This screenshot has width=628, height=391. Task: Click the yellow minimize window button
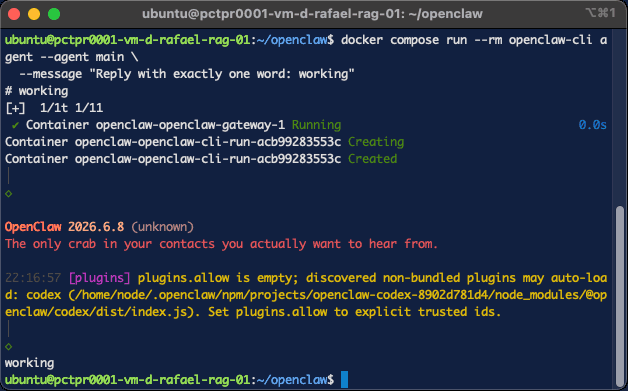(34, 14)
